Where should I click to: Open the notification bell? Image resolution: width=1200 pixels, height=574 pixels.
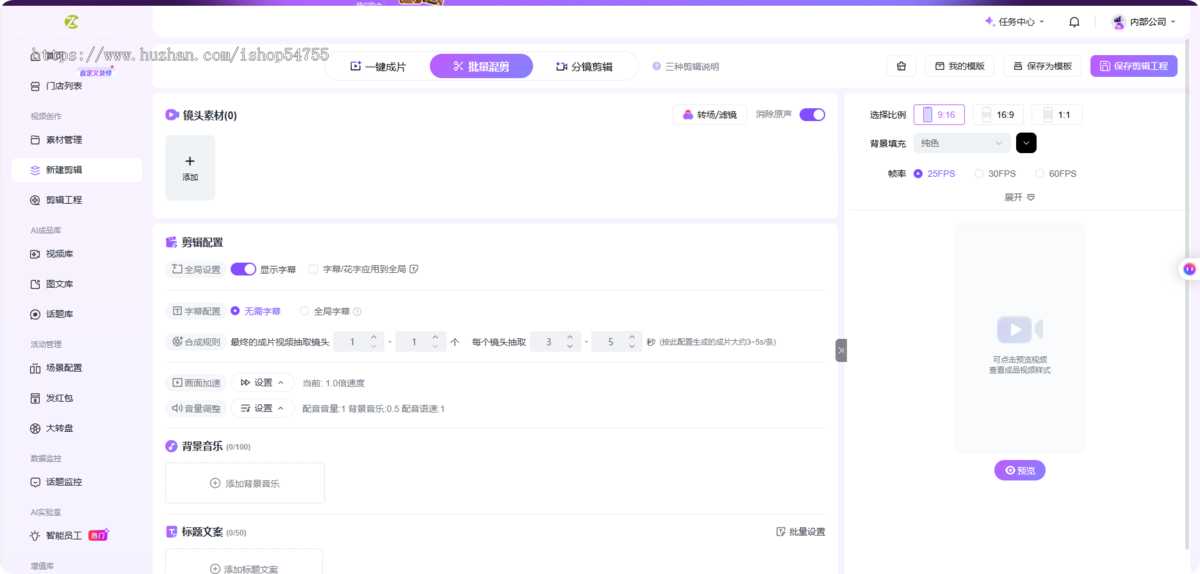click(x=1074, y=21)
